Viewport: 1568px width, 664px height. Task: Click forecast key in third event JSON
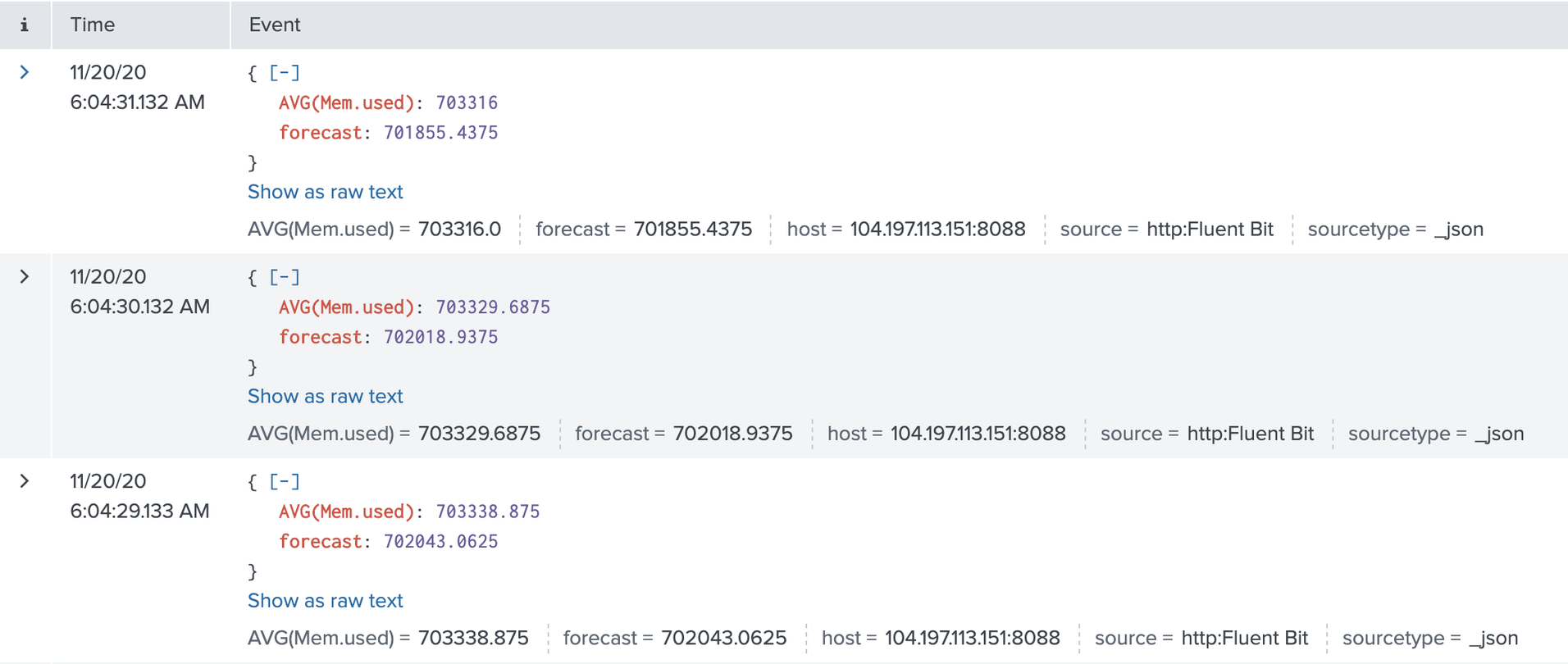[321, 542]
